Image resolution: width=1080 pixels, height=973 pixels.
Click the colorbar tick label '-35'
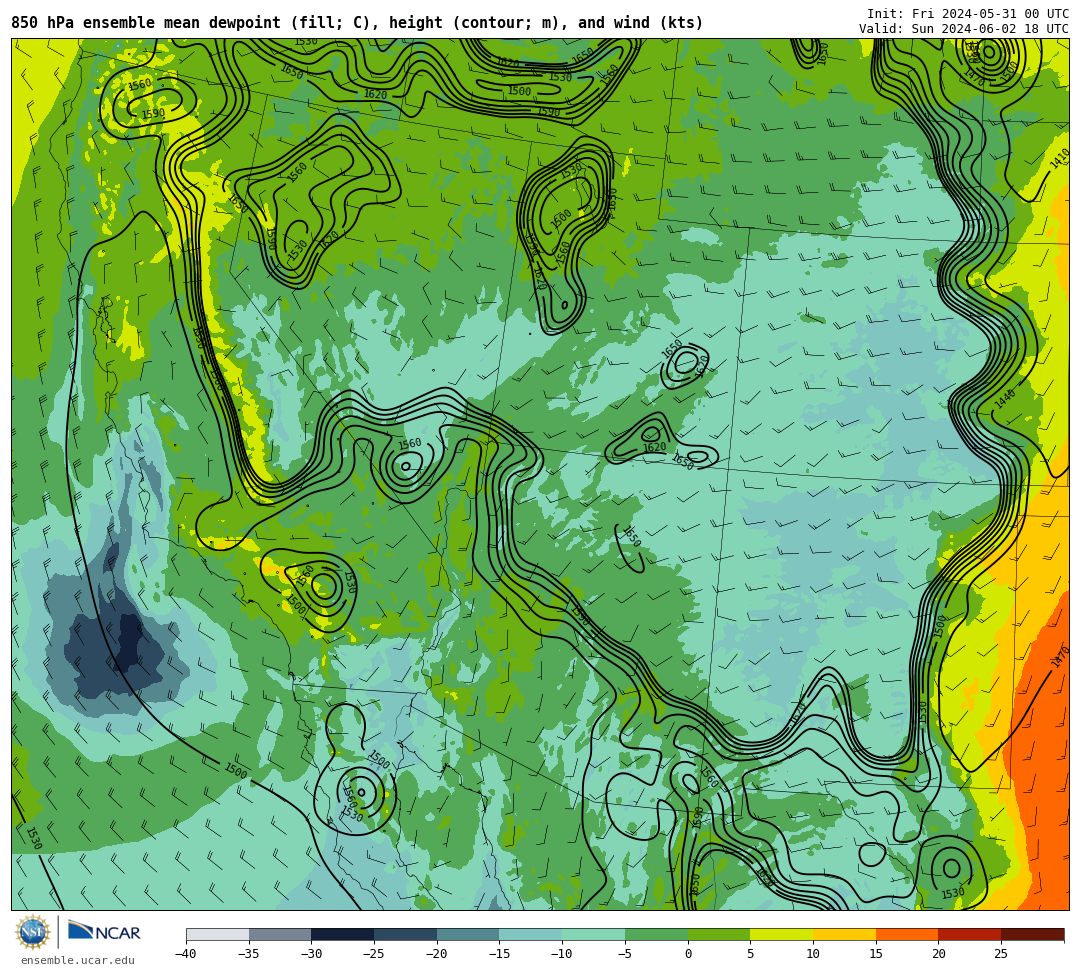point(248,954)
